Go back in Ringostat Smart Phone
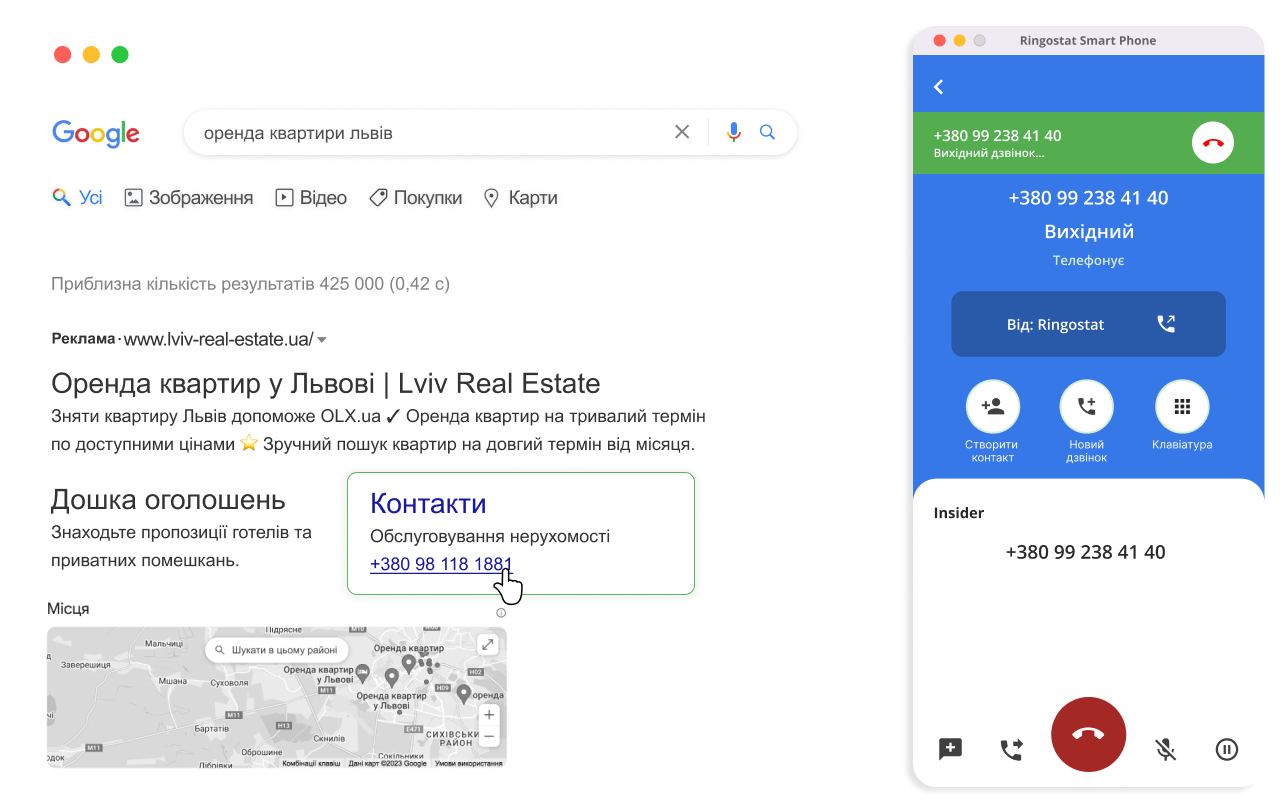1280x812 pixels. (x=938, y=87)
